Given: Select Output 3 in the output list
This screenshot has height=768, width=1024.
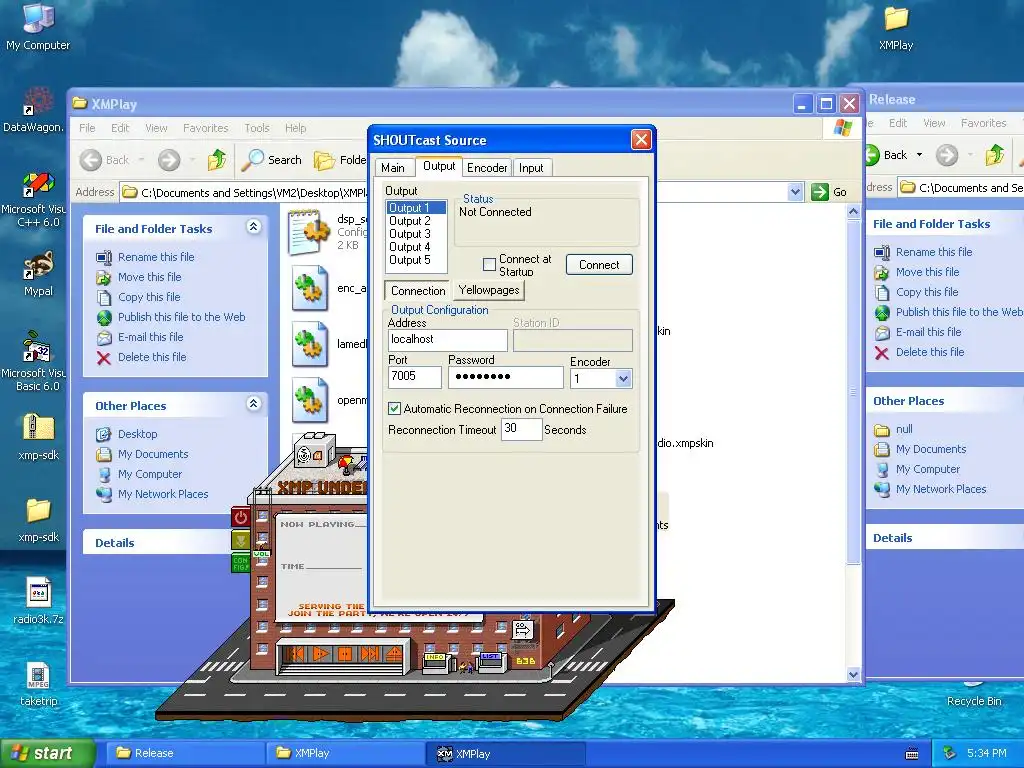Looking at the screenshot, I should click(409, 234).
